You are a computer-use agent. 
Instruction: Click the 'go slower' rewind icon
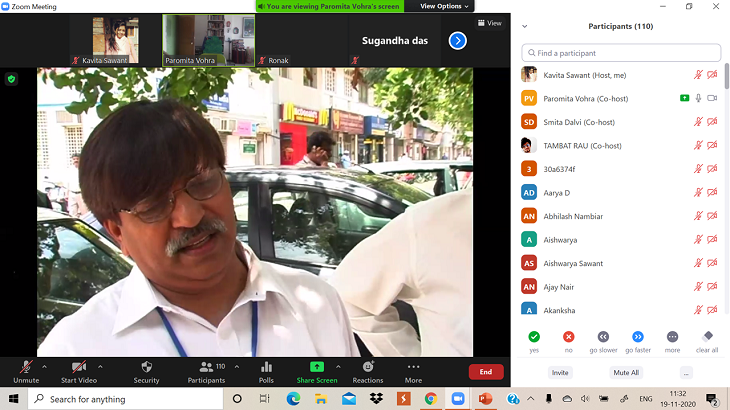point(602,337)
